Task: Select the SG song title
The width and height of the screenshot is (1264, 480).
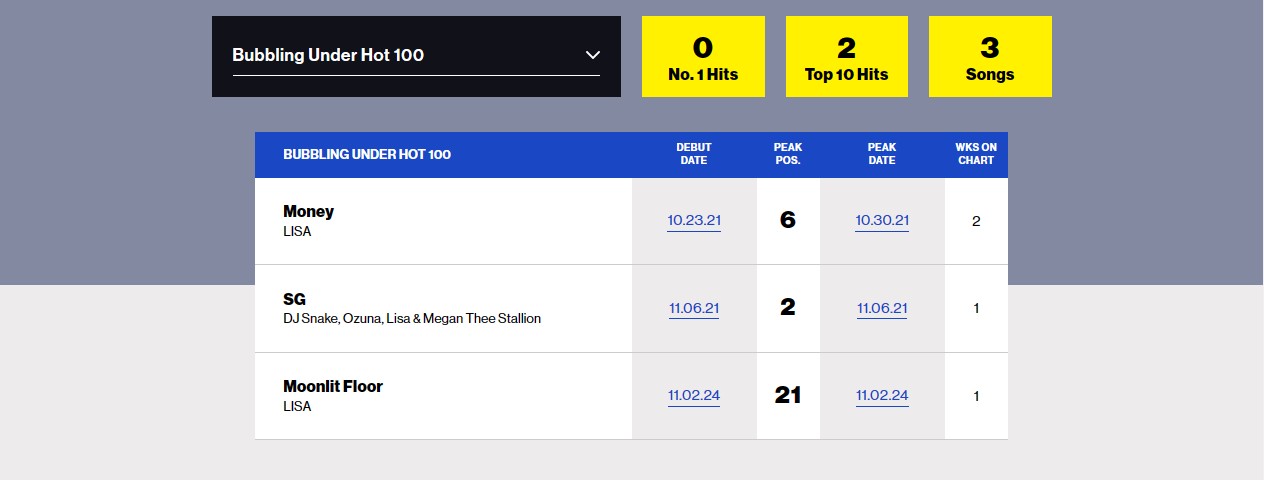Action: pos(295,299)
